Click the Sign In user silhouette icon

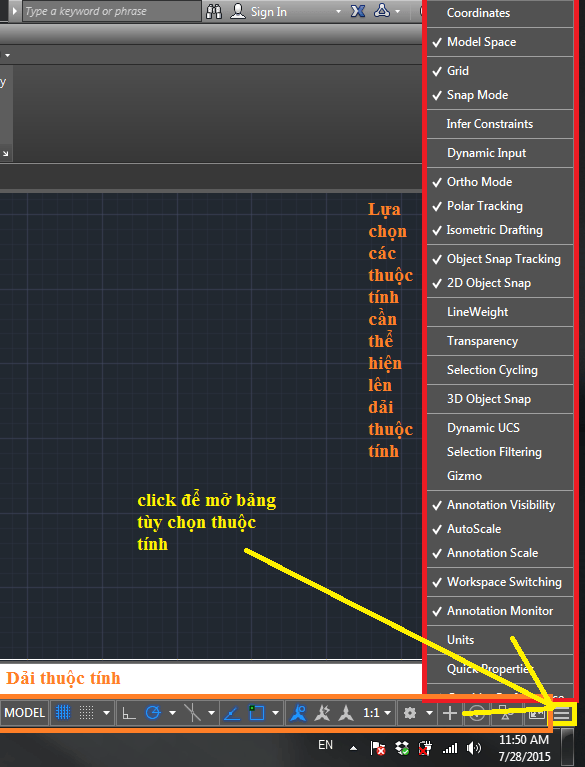click(x=238, y=11)
